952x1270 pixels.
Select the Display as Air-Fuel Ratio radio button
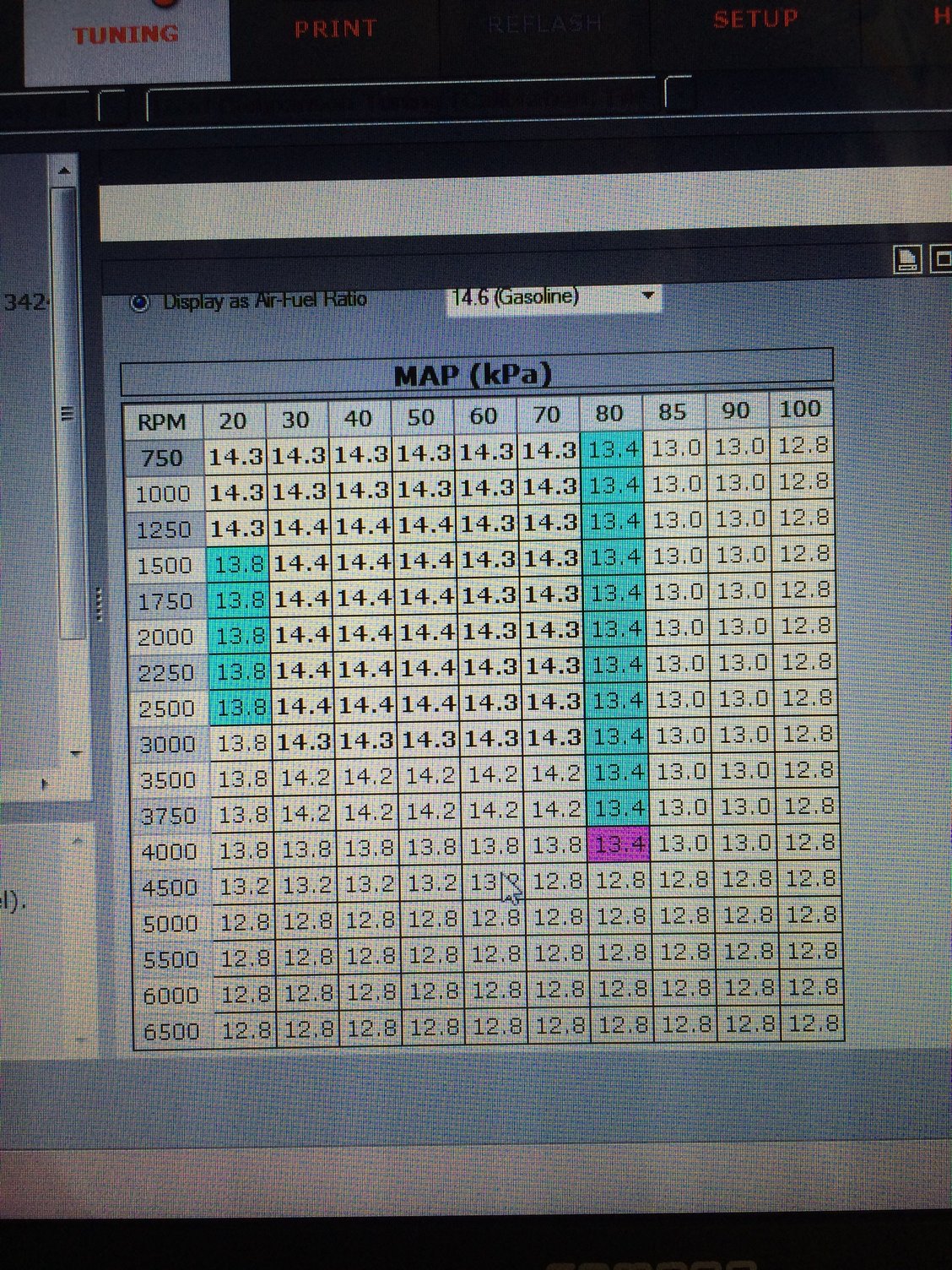coord(140,301)
